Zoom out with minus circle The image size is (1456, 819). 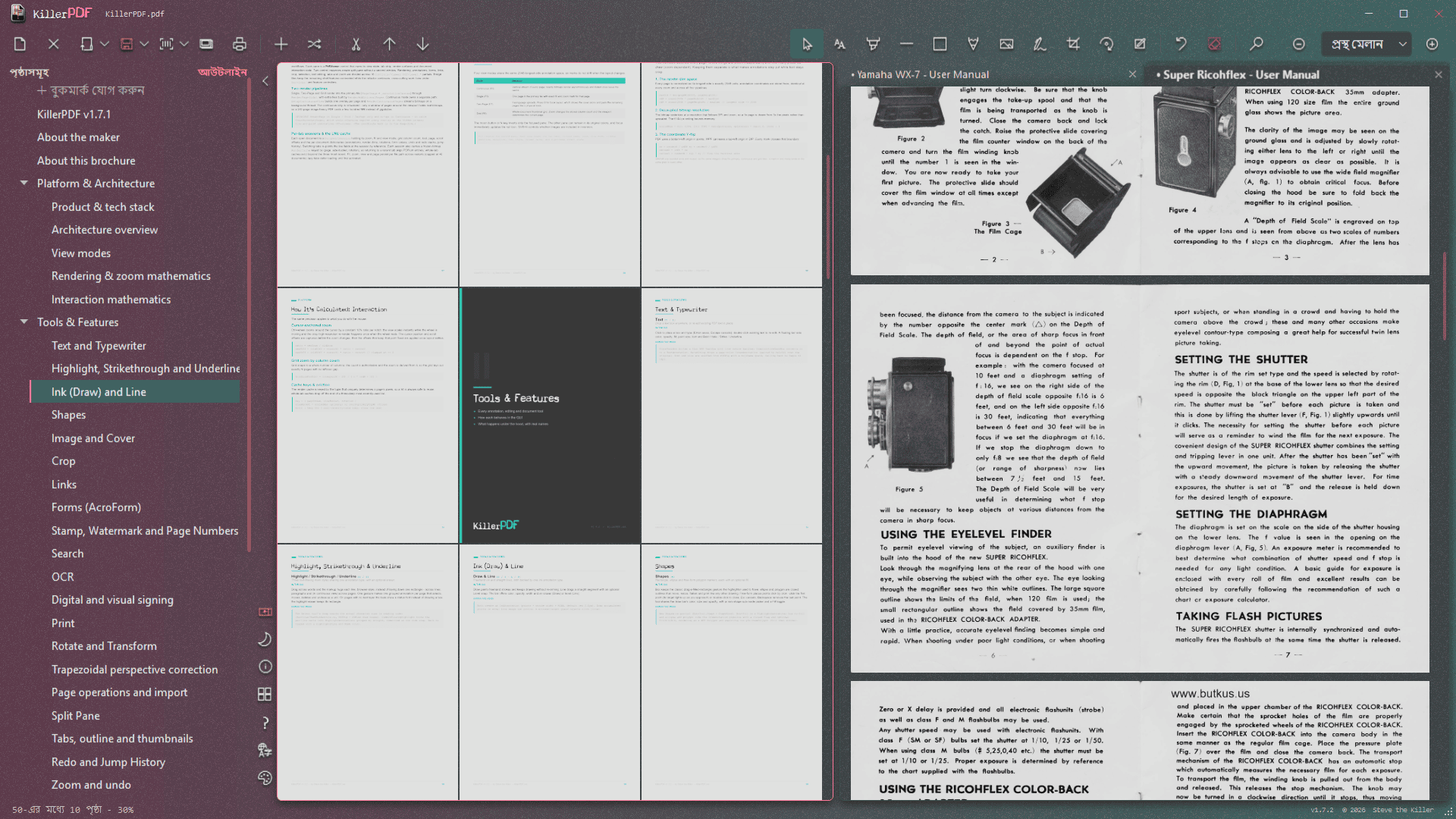[x=1299, y=44]
